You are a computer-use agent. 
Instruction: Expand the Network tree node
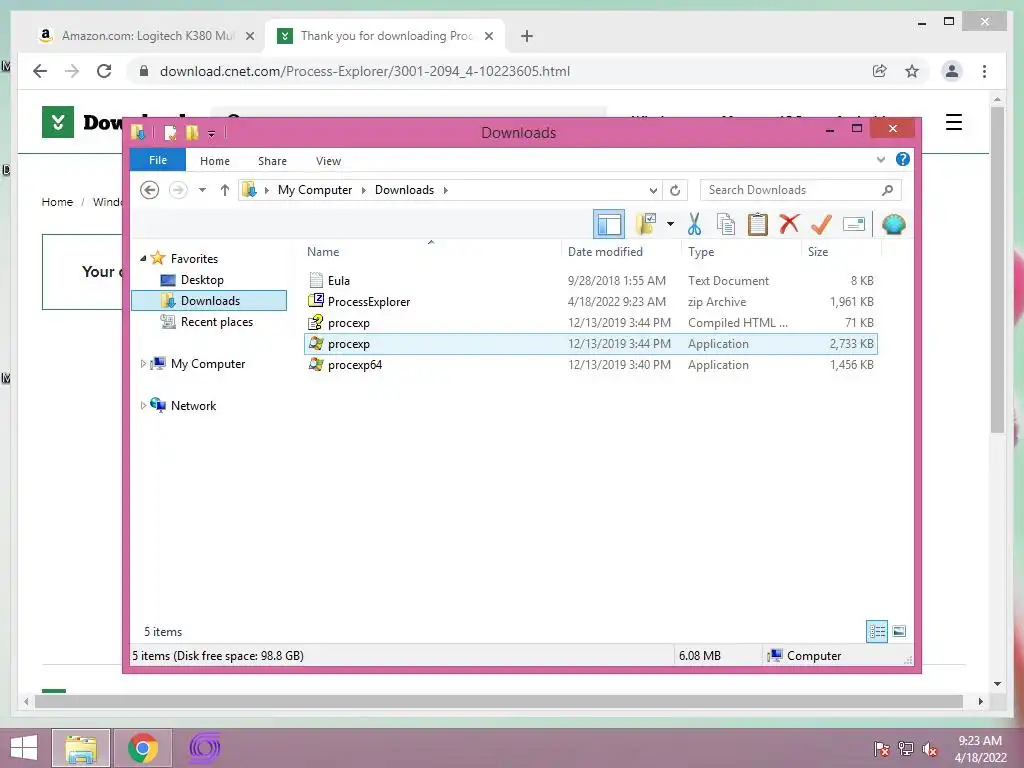[143, 406]
